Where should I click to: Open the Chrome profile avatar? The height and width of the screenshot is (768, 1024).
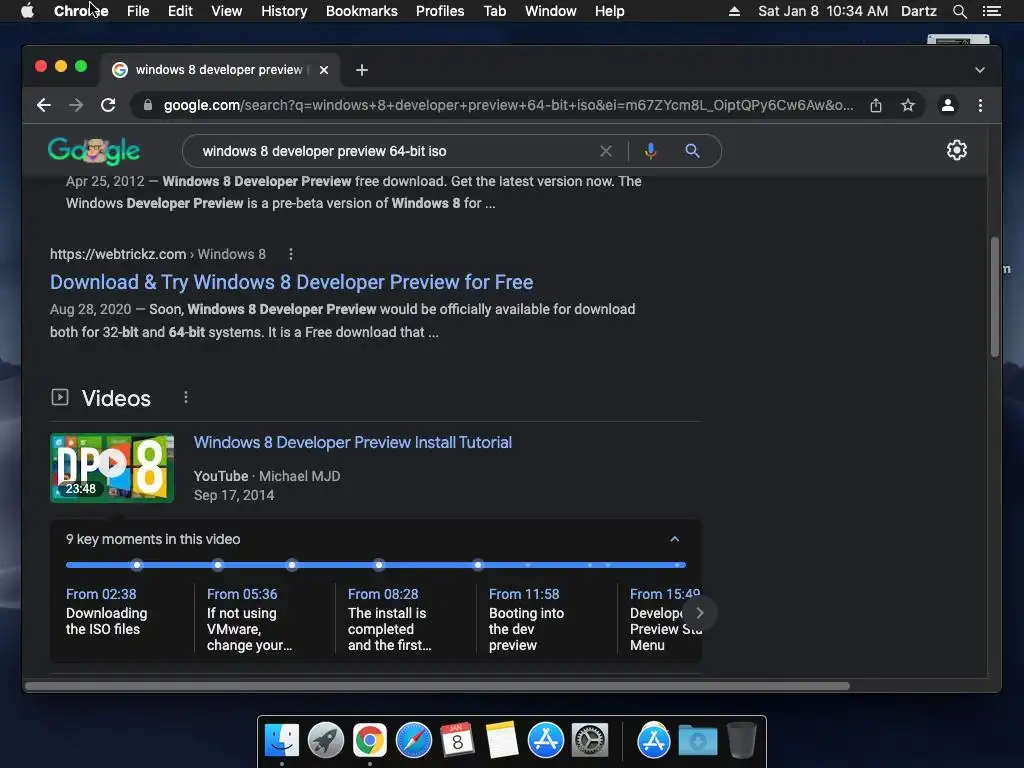click(948, 105)
